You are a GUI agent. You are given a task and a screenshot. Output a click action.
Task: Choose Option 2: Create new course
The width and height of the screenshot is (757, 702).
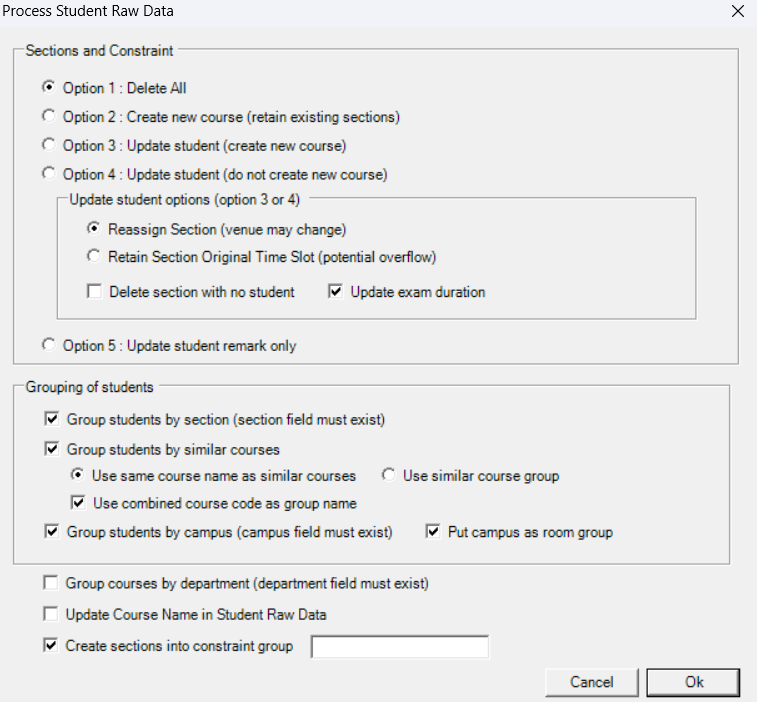pyautogui.click(x=49, y=117)
